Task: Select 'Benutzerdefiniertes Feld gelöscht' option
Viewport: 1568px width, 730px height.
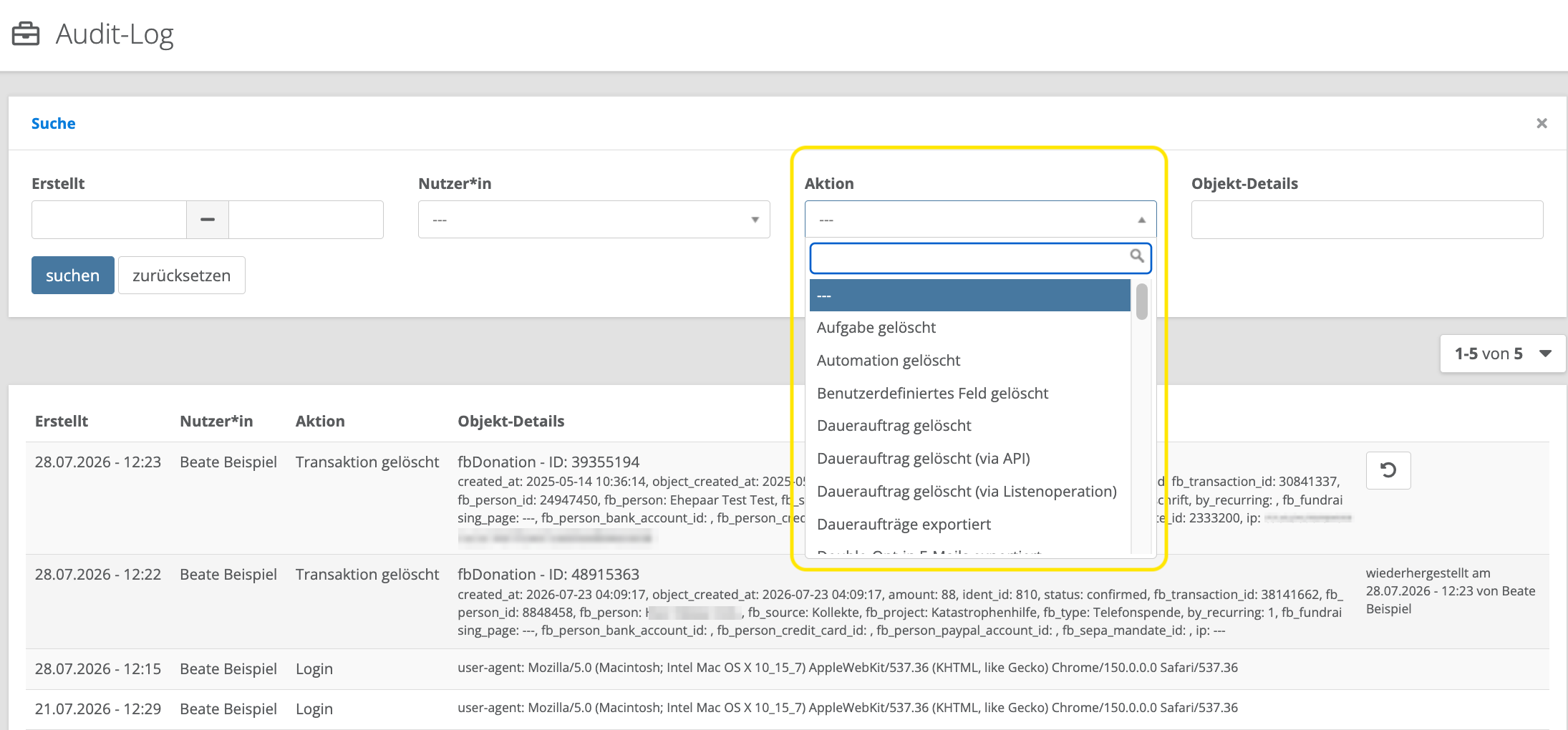Action: (969, 394)
